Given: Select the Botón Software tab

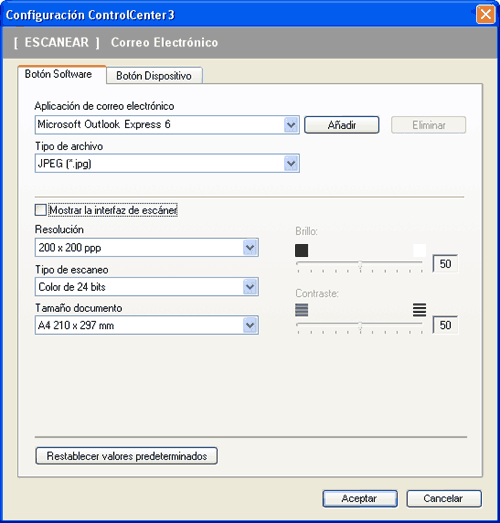Looking at the screenshot, I should (x=59, y=74).
